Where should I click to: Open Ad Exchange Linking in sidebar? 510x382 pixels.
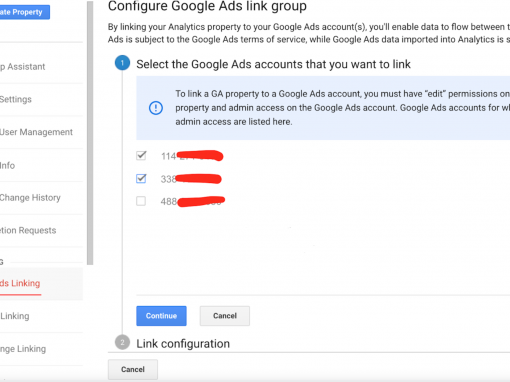[x=23, y=349]
